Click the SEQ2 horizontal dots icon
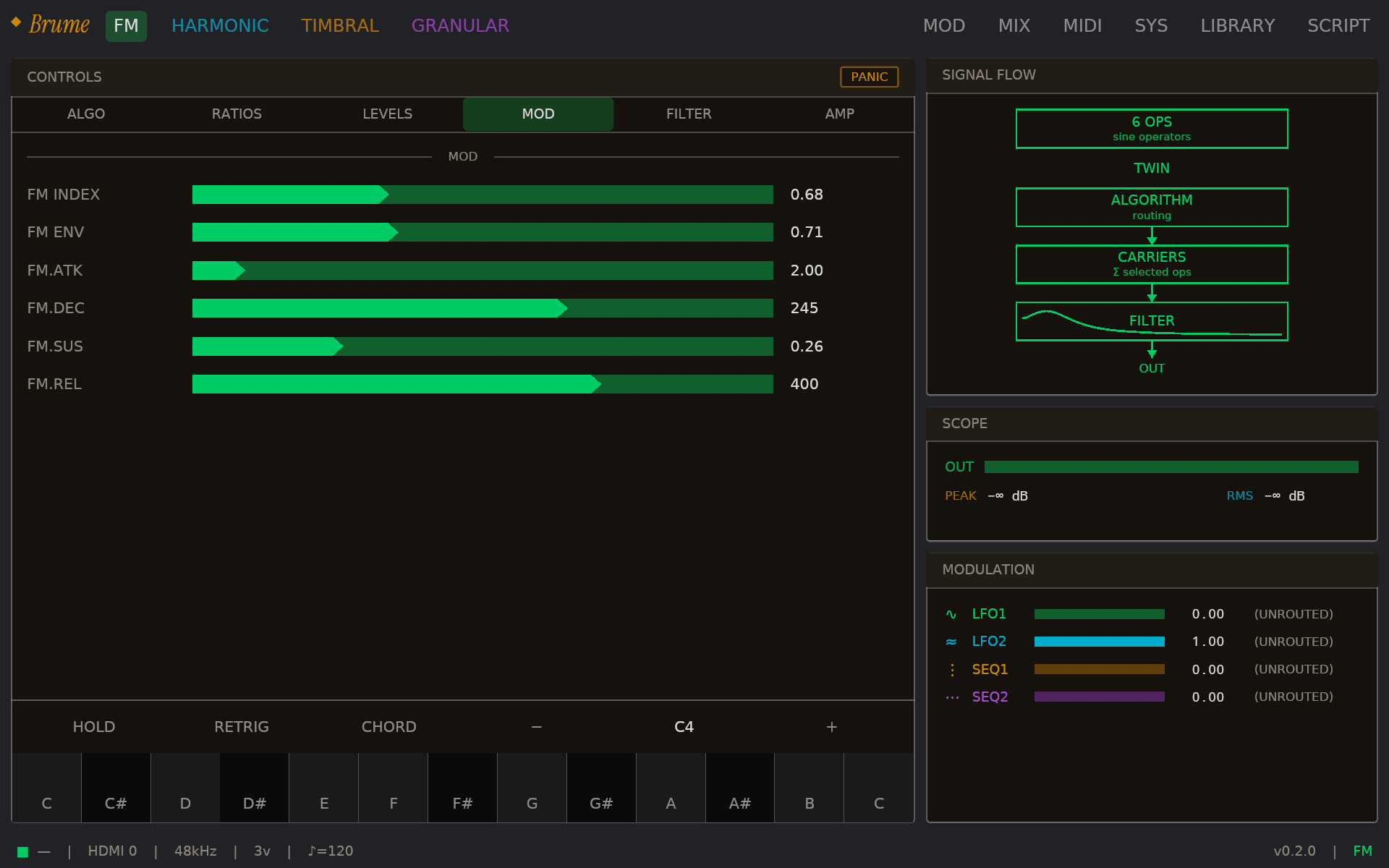Screen dimensions: 1389x868 (952, 697)
